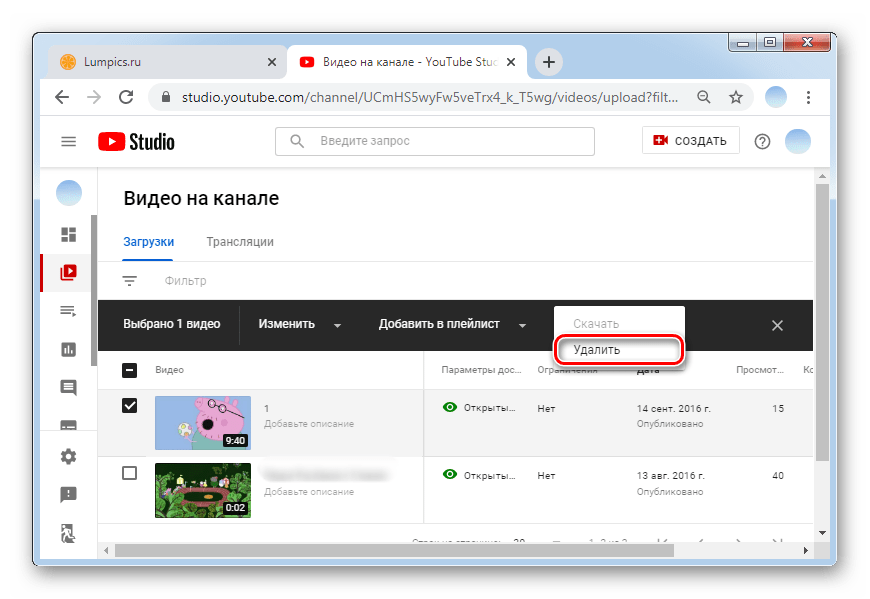Close the selection bar with X
870x599 pixels.
pyautogui.click(x=777, y=325)
